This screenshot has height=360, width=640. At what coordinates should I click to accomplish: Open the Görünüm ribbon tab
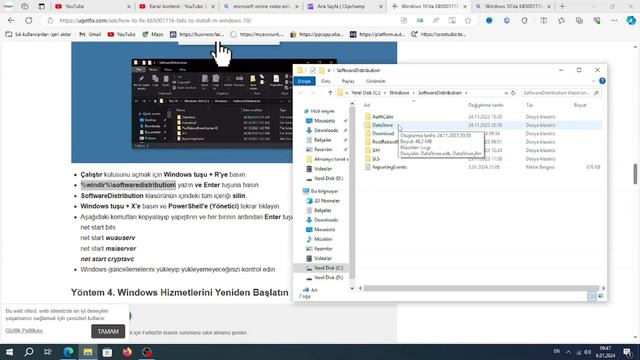pyautogui.click(x=376, y=81)
